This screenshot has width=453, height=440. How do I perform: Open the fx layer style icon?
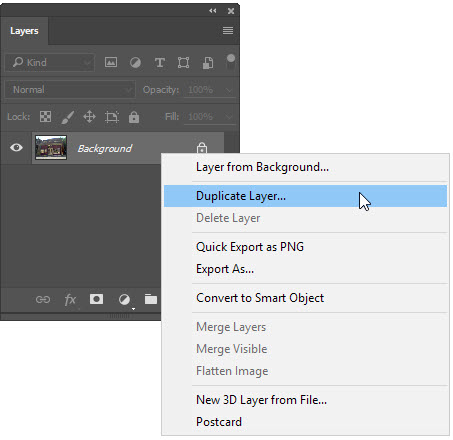point(70,300)
